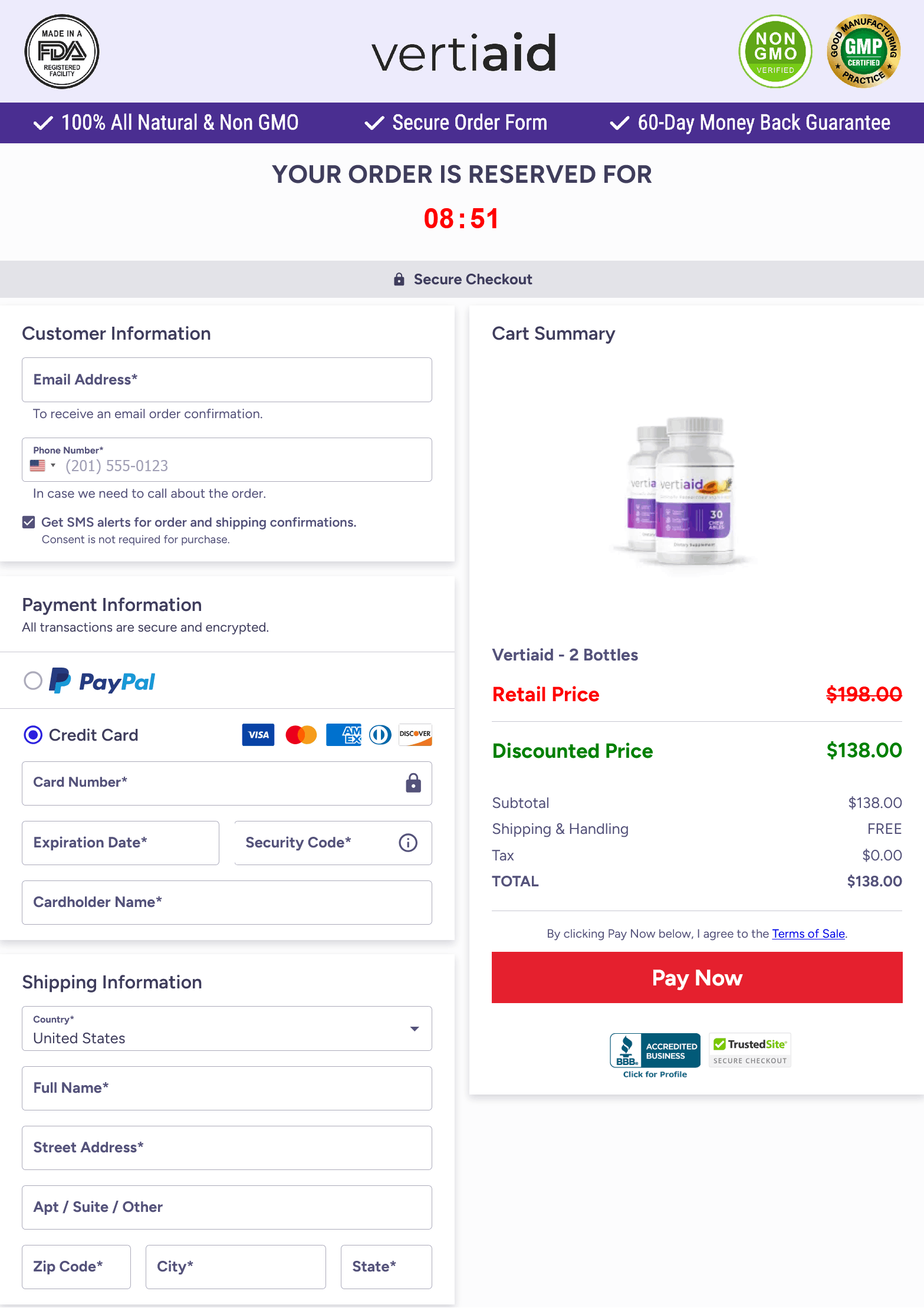
Task: Click the Non GMO Verified badge
Action: click(x=775, y=52)
